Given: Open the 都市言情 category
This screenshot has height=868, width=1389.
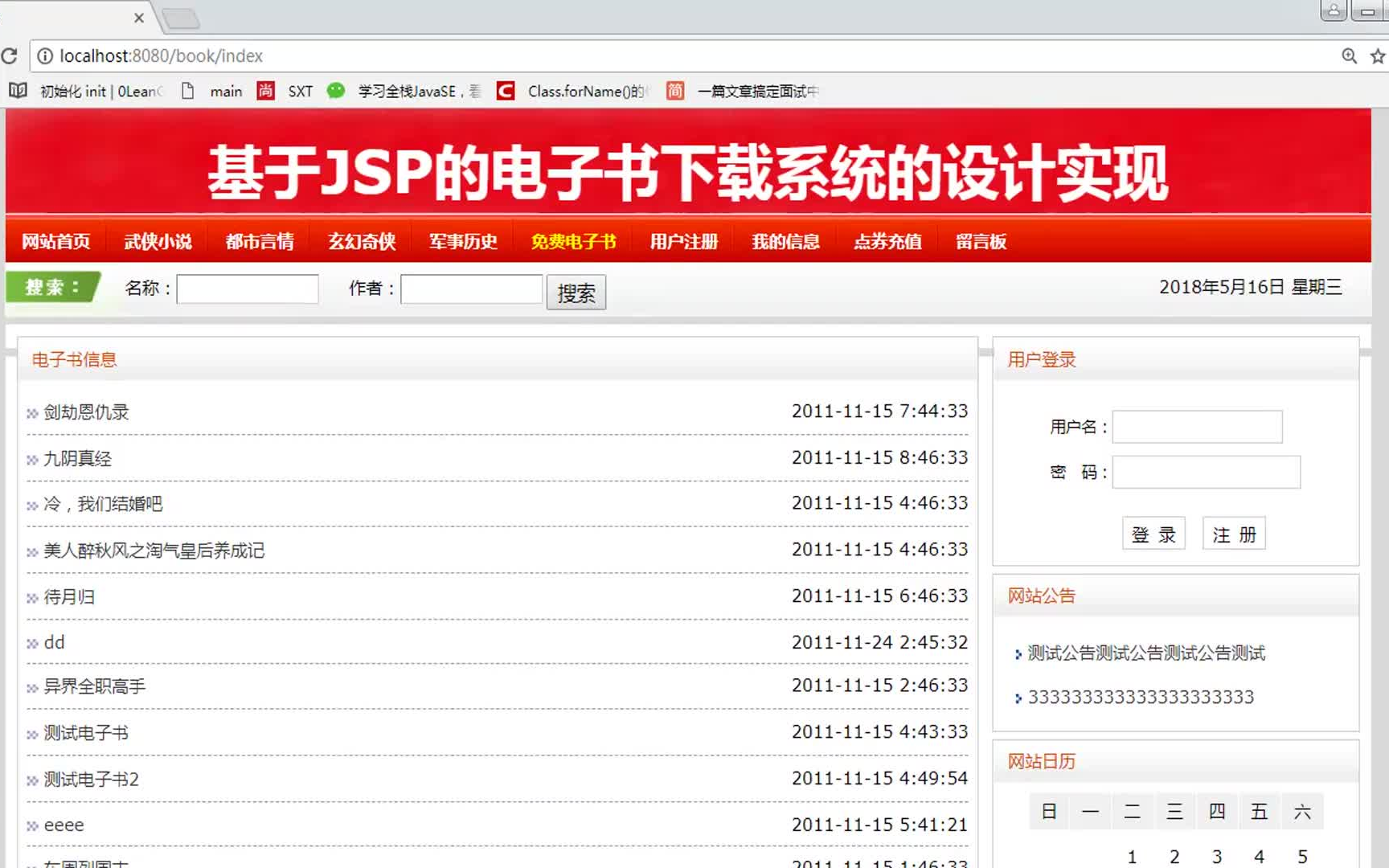Looking at the screenshot, I should 260,242.
